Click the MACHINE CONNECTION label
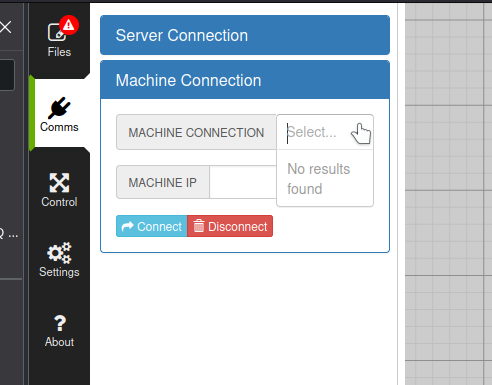 pyautogui.click(x=196, y=132)
